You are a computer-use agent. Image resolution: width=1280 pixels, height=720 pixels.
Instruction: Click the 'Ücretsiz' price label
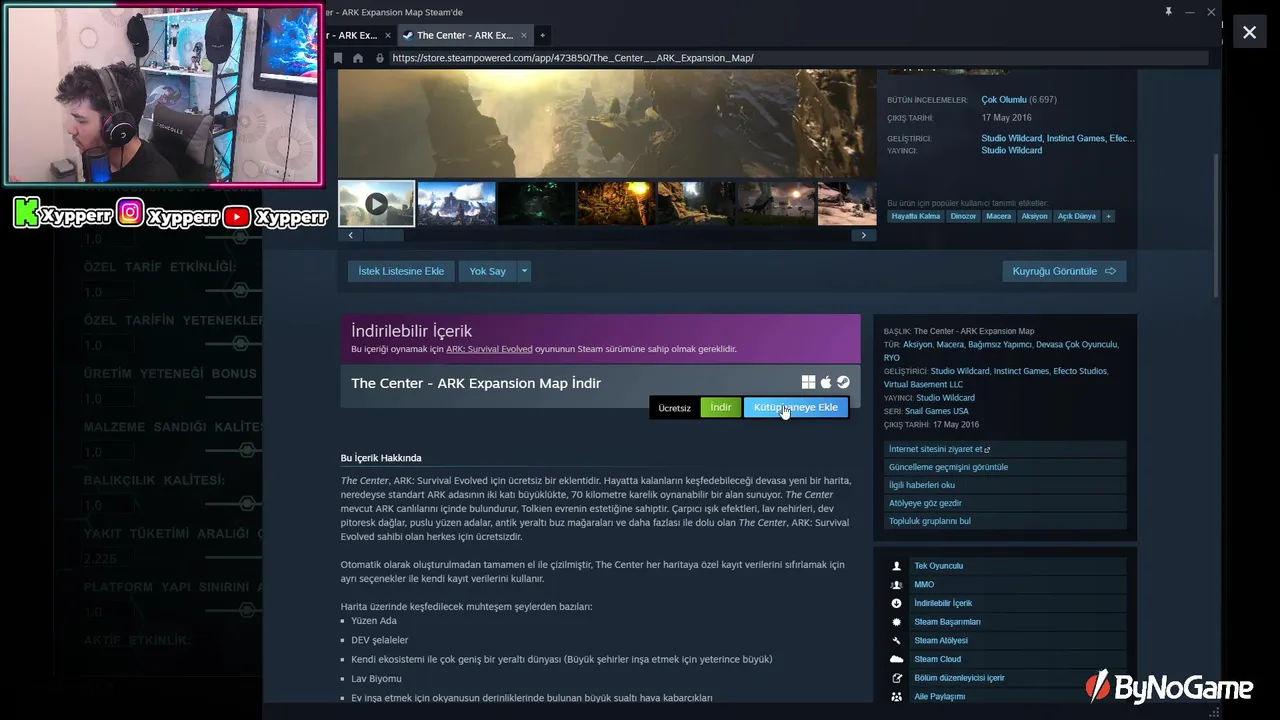[674, 408]
